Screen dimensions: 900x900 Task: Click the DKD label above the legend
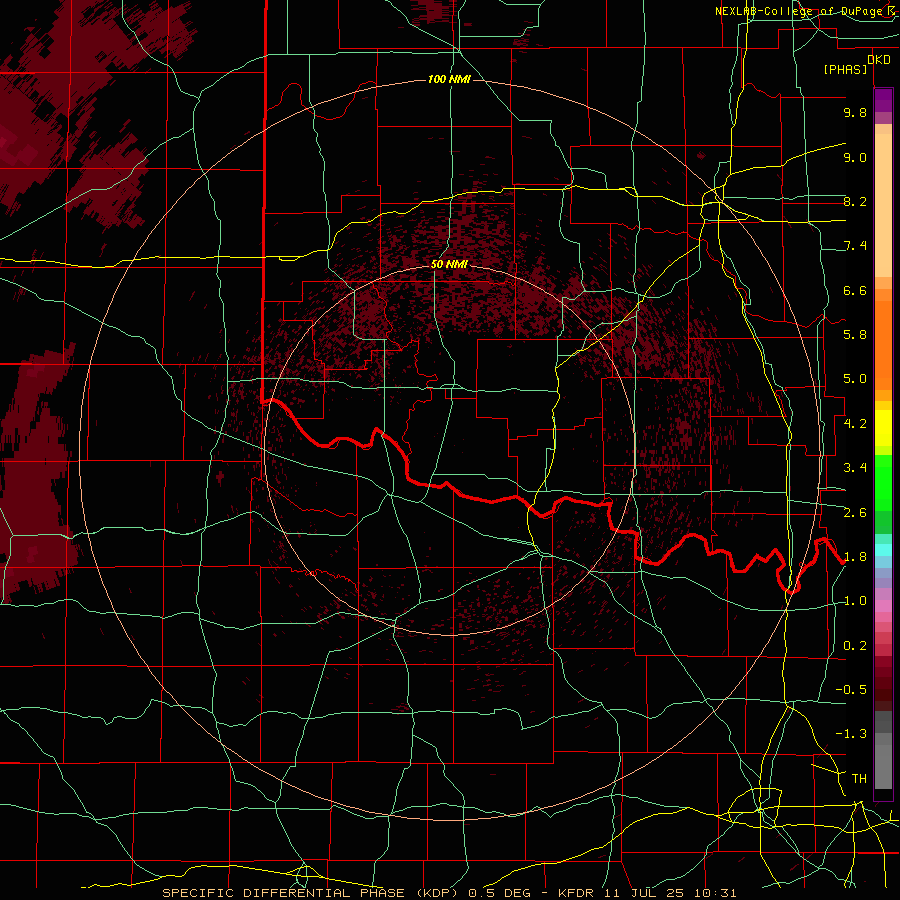(879, 60)
